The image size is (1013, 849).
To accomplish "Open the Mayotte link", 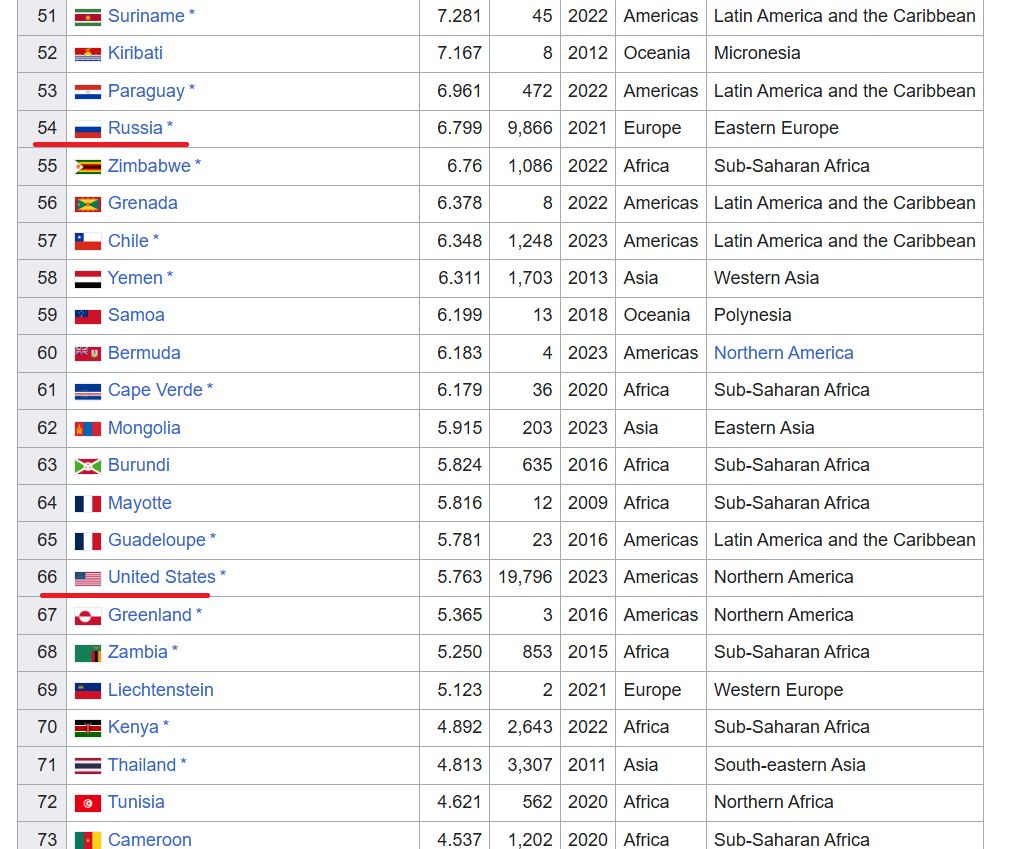I will [x=140, y=503].
